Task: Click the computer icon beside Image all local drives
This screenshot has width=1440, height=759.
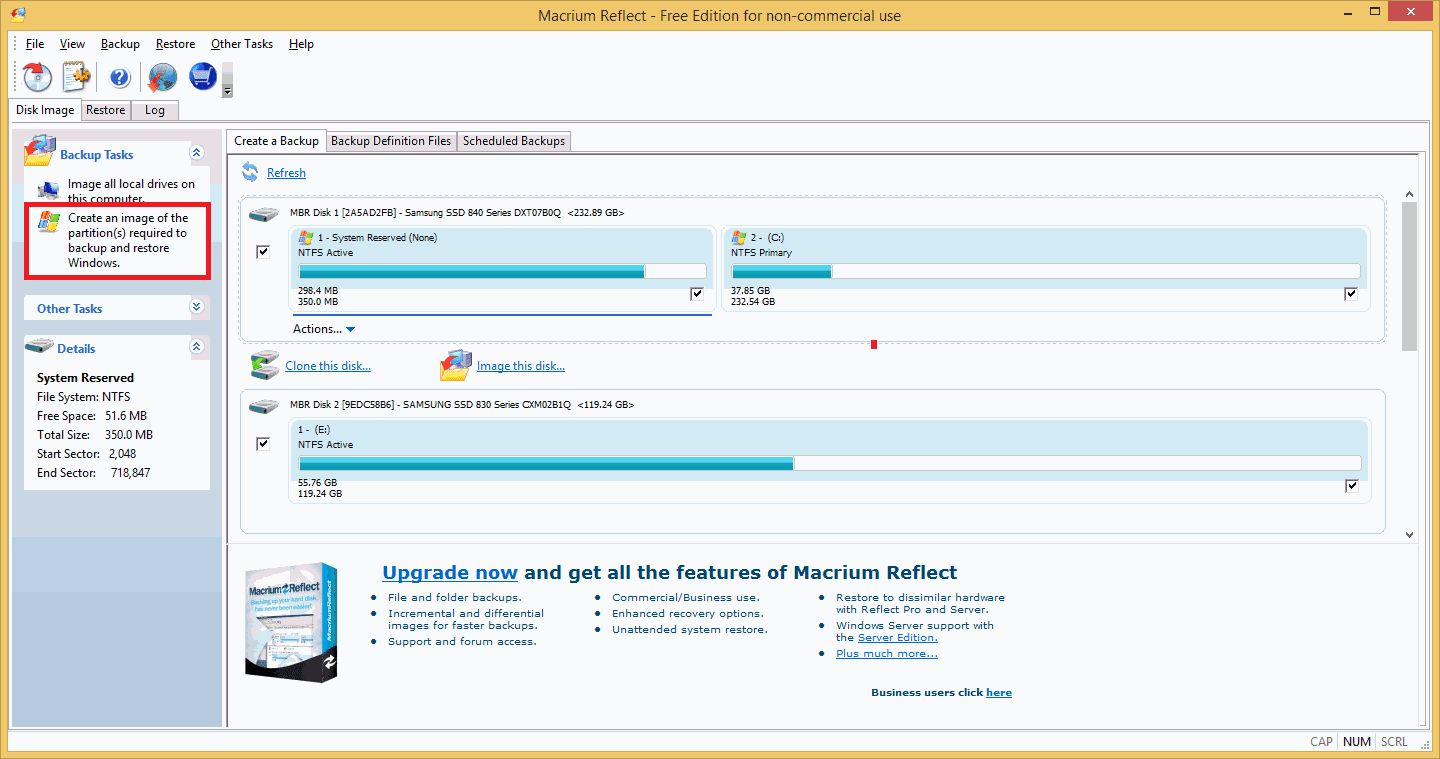Action: click(48, 189)
